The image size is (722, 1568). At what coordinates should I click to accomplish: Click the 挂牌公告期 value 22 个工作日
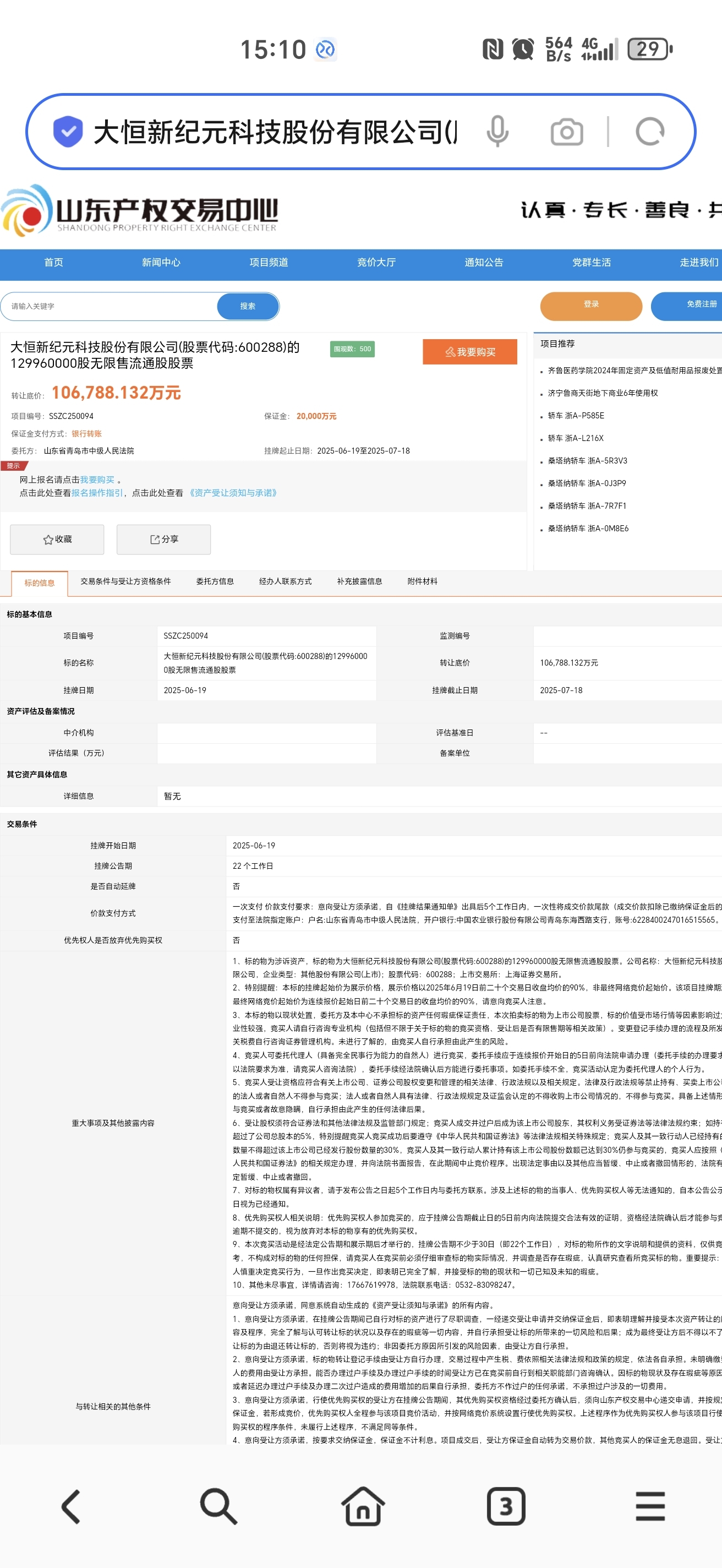coord(253,866)
